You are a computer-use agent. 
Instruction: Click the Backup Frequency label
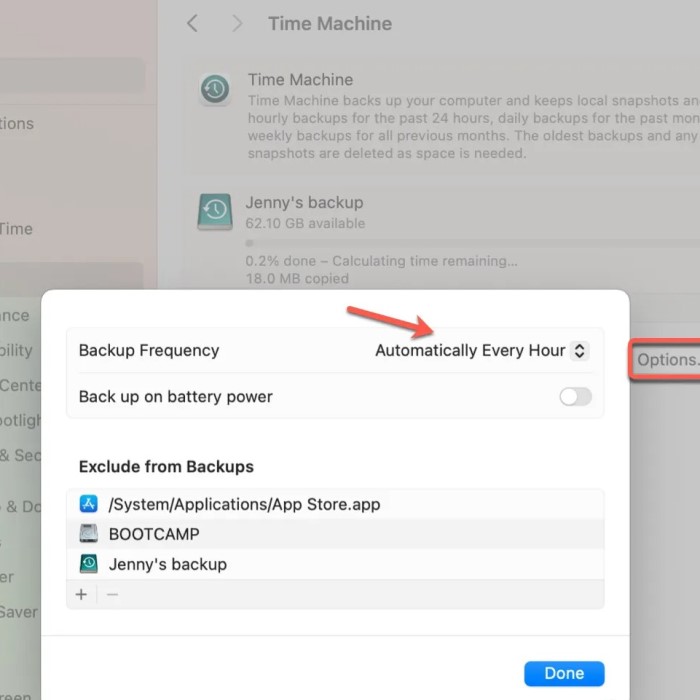[149, 350]
